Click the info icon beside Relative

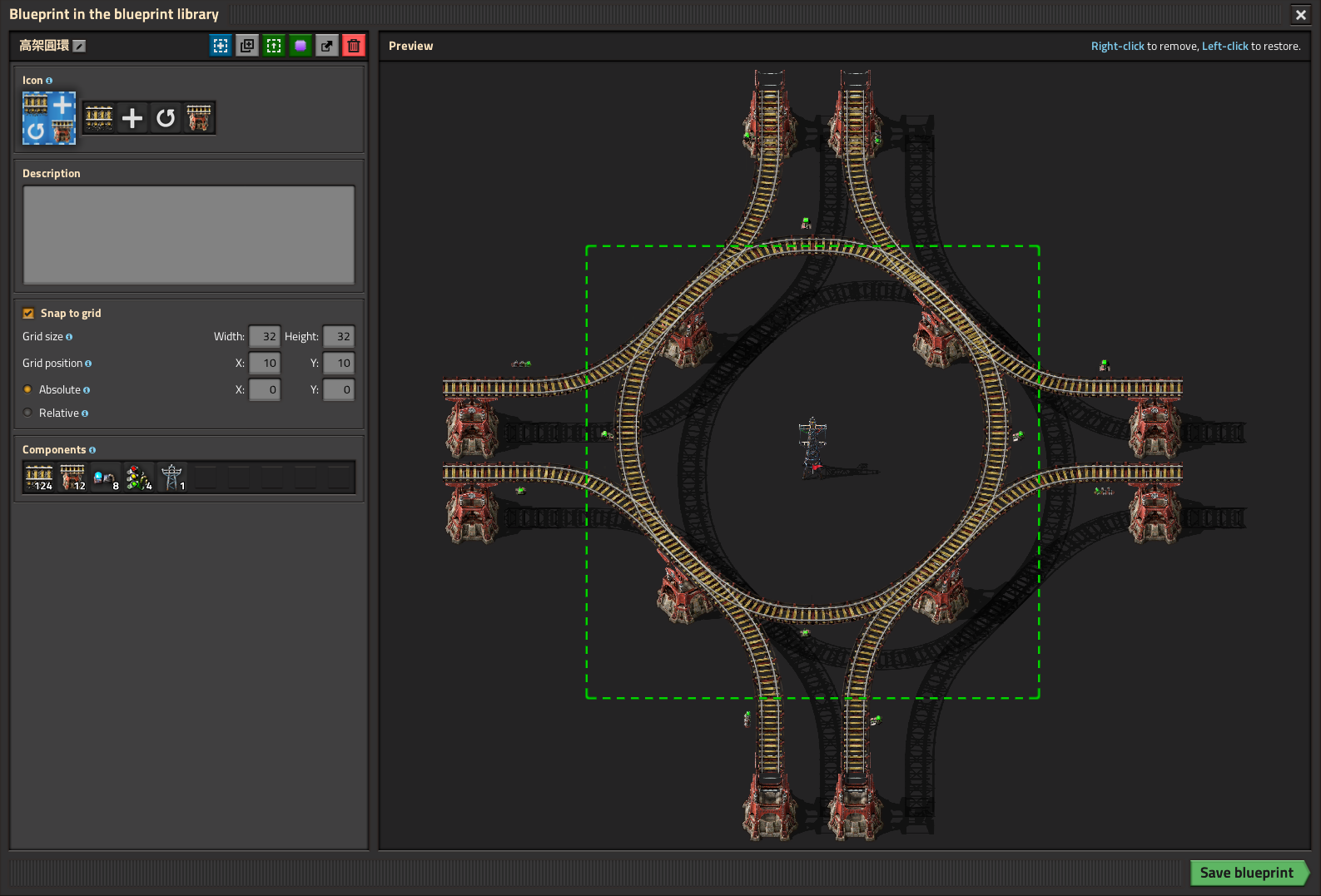(x=85, y=413)
